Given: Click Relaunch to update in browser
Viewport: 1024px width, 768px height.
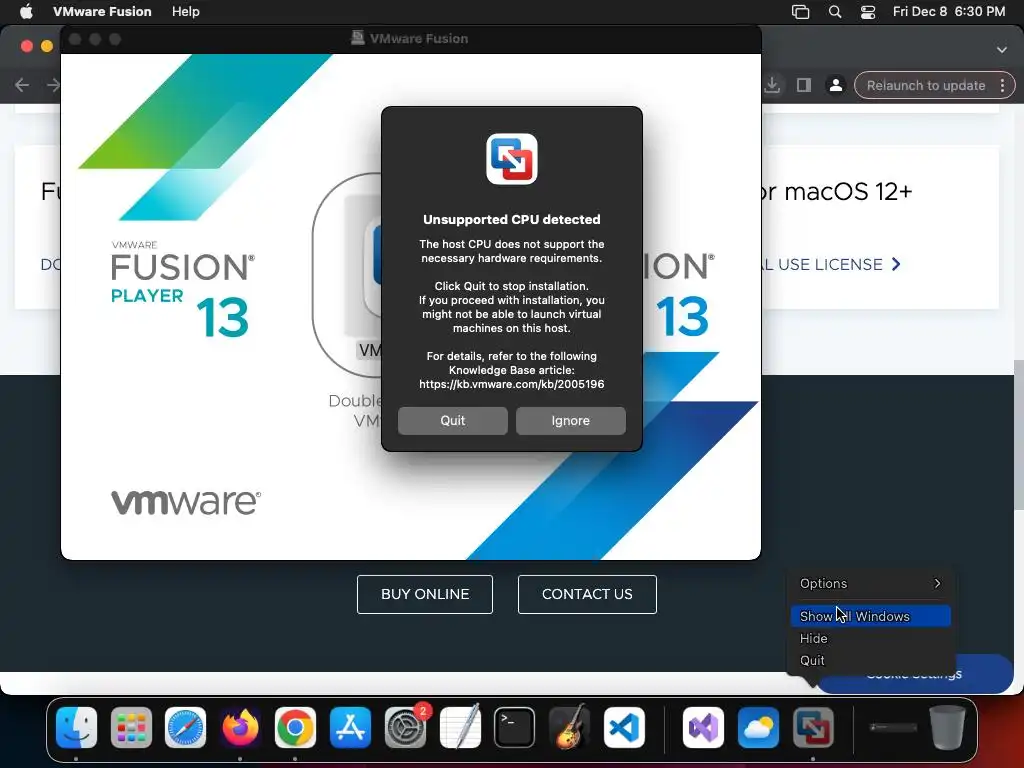Looking at the screenshot, I should (x=926, y=85).
